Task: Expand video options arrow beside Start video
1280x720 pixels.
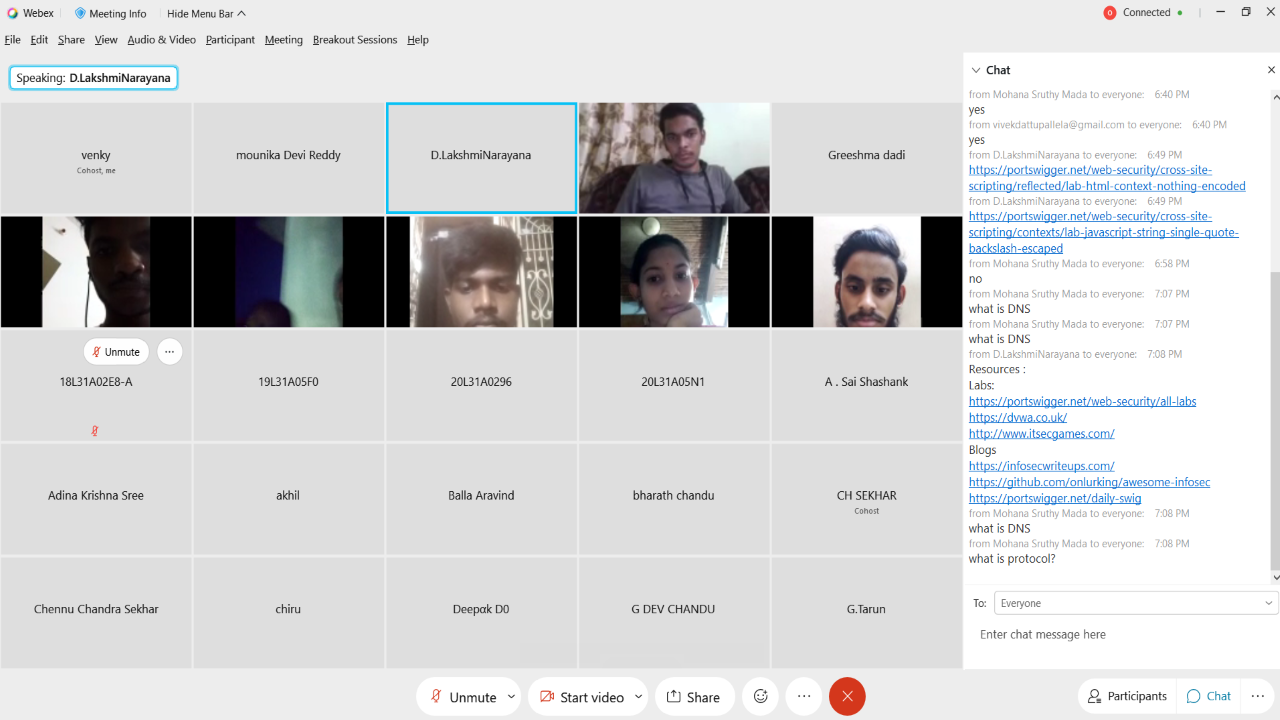Action: point(638,697)
